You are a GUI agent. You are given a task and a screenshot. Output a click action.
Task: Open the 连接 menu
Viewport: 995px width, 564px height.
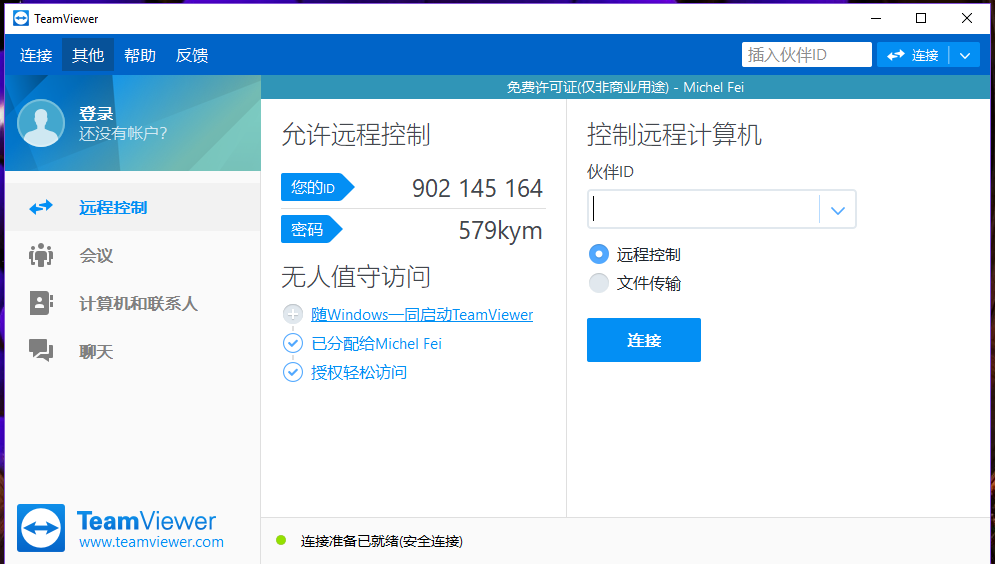pyautogui.click(x=36, y=55)
